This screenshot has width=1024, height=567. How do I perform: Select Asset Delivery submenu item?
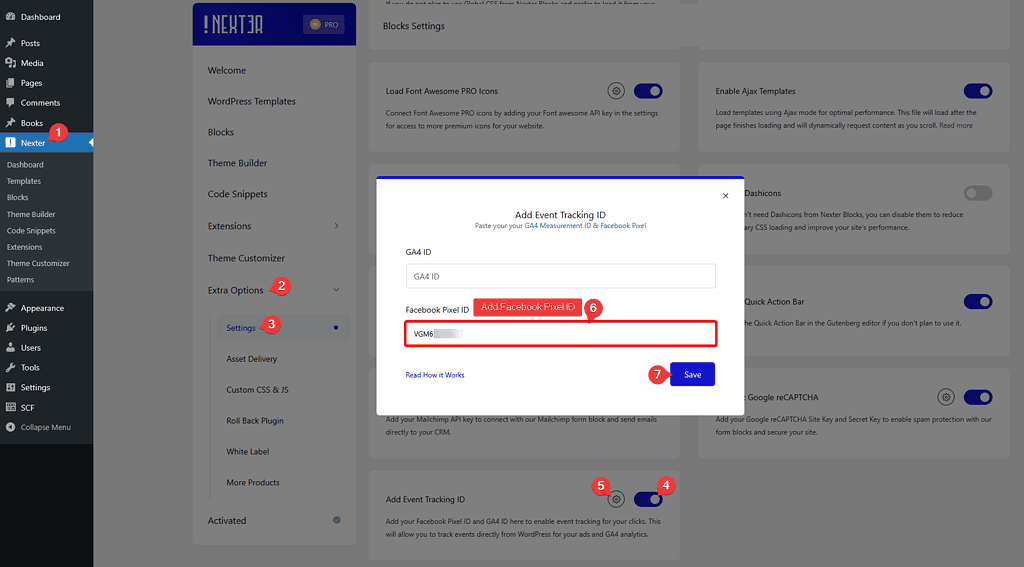click(251, 359)
